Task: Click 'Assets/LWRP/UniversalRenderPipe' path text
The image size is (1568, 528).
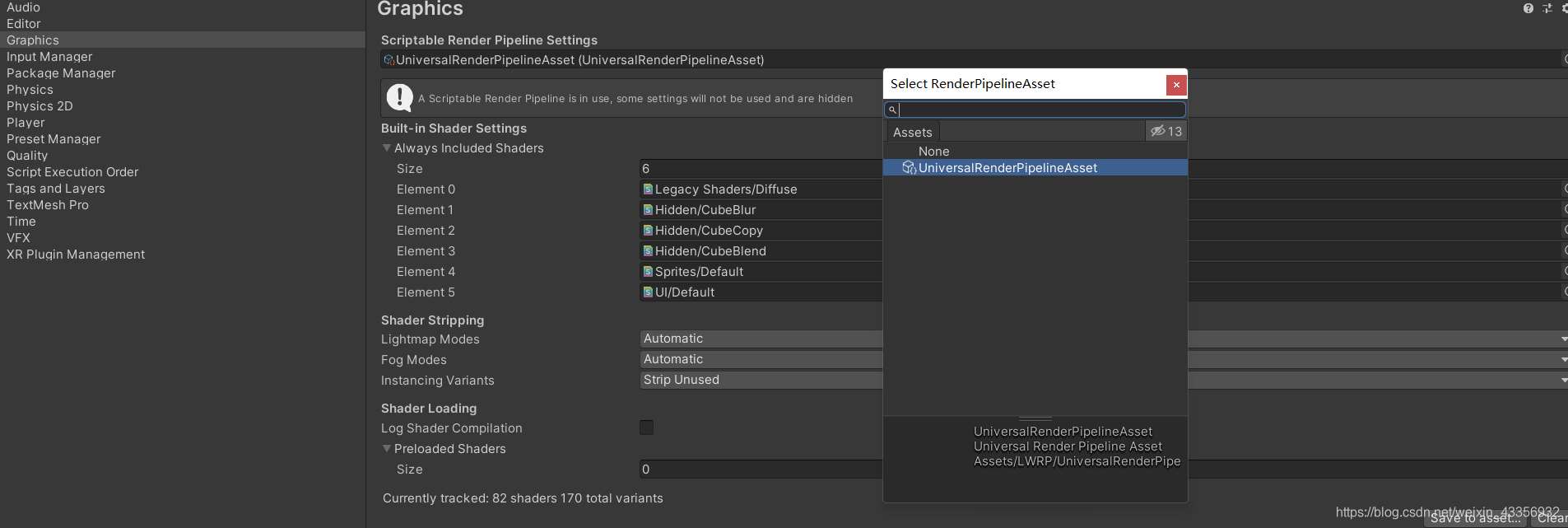Action: (x=1077, y=461)
